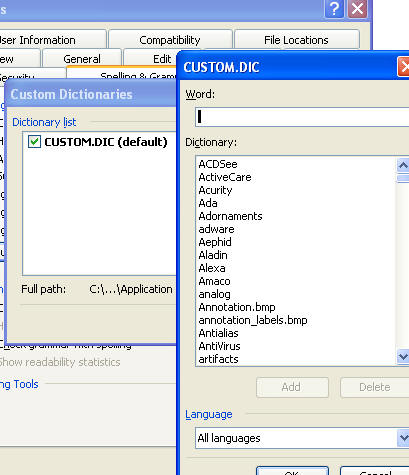
Task: Select the annotation_labels.bmp entry
Action: (253, 320)
